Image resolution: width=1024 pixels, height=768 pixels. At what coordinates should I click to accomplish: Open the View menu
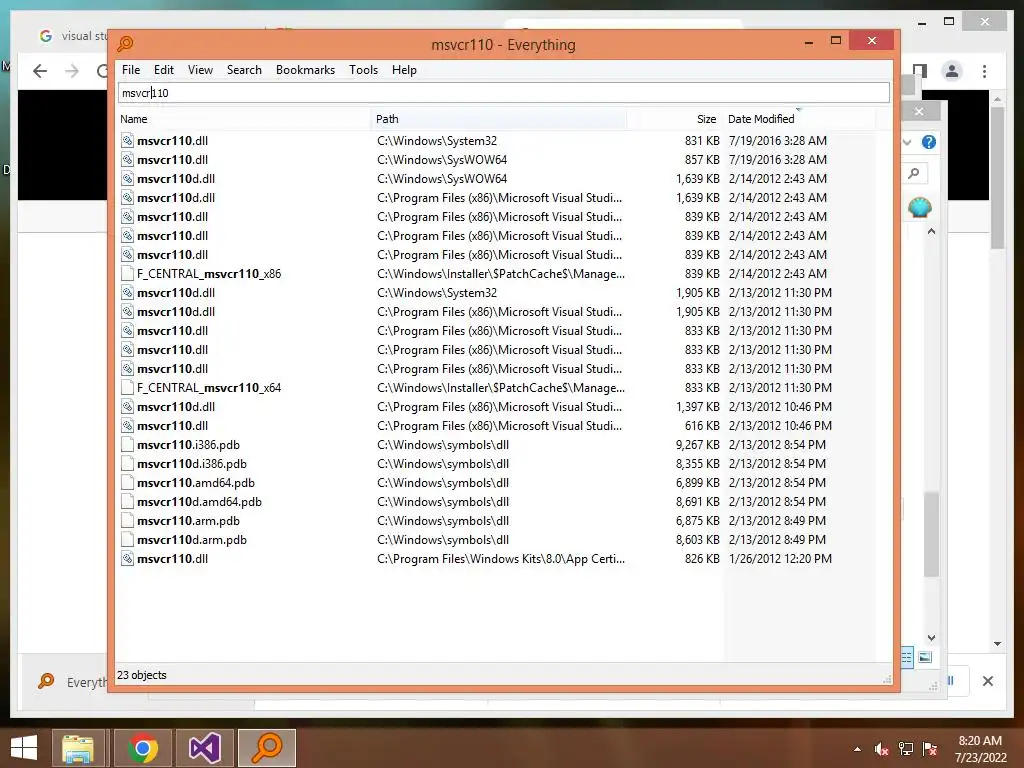(200, 70)
